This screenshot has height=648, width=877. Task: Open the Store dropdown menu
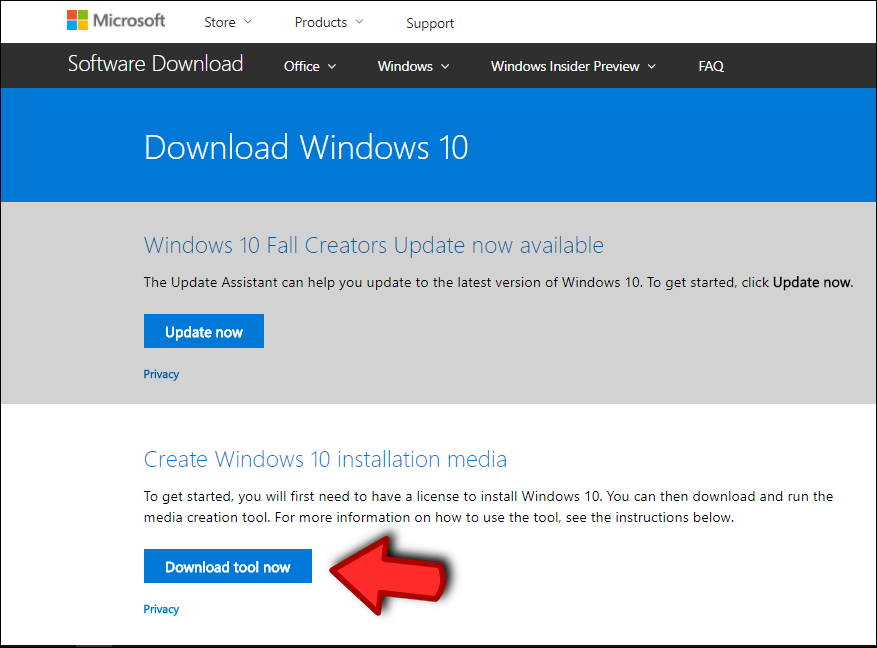click(228, 22)
